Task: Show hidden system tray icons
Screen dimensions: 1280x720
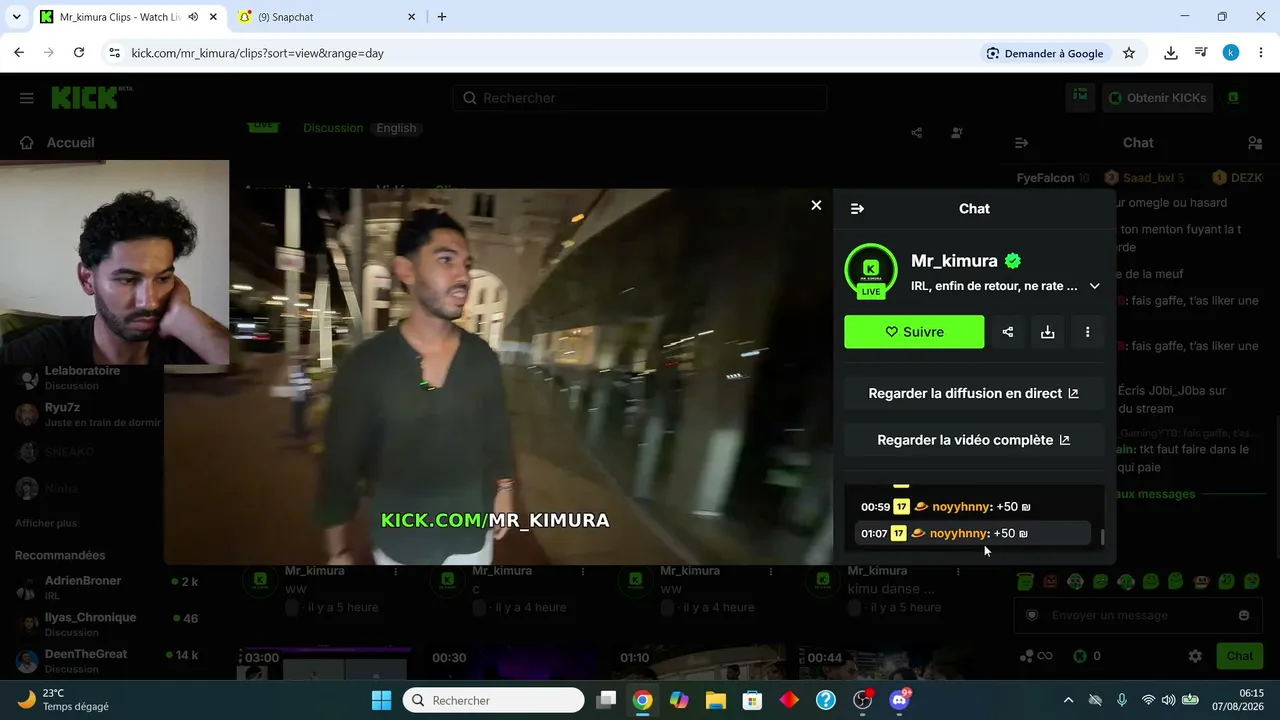Action: [1068, 700]
